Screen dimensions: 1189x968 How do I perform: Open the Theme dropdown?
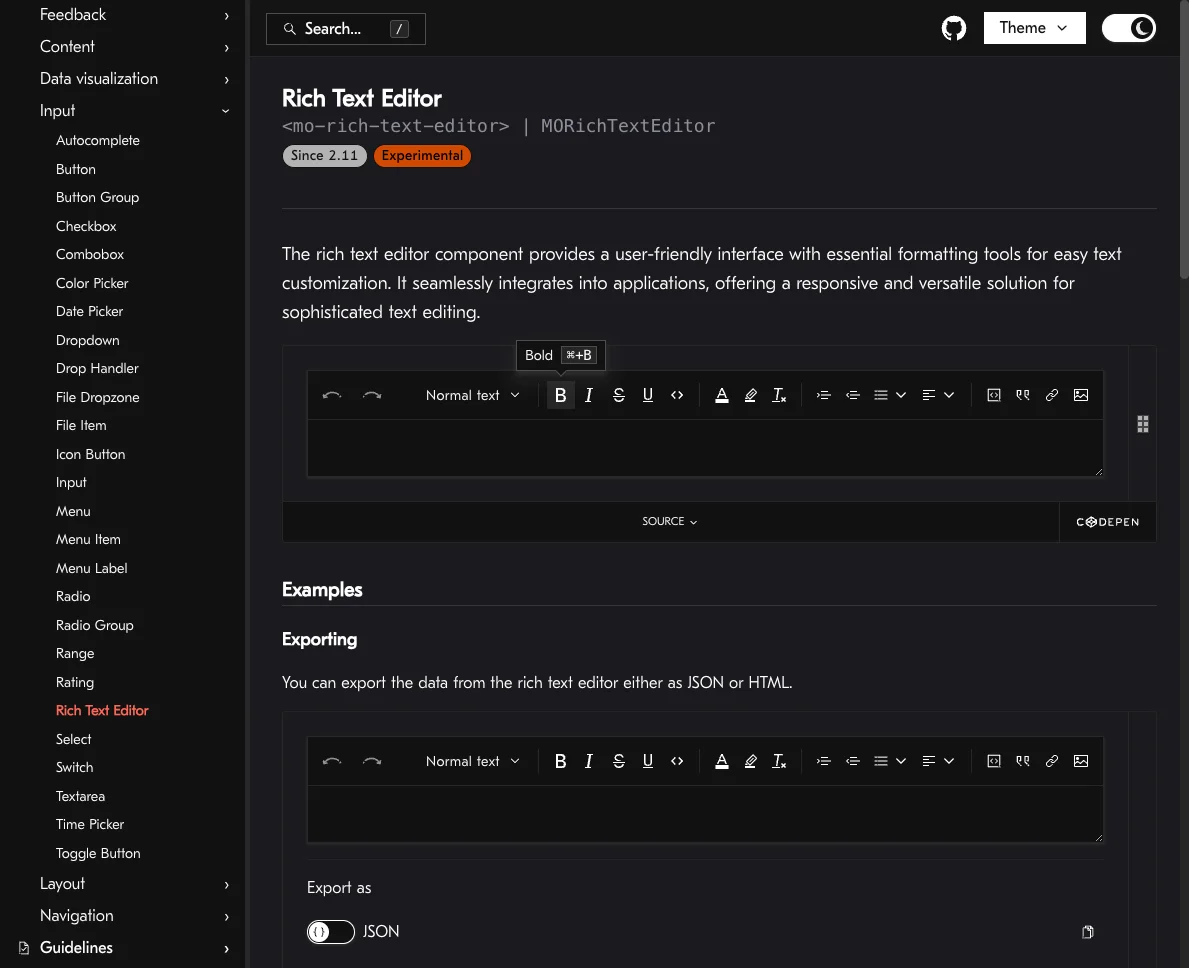1034,28
